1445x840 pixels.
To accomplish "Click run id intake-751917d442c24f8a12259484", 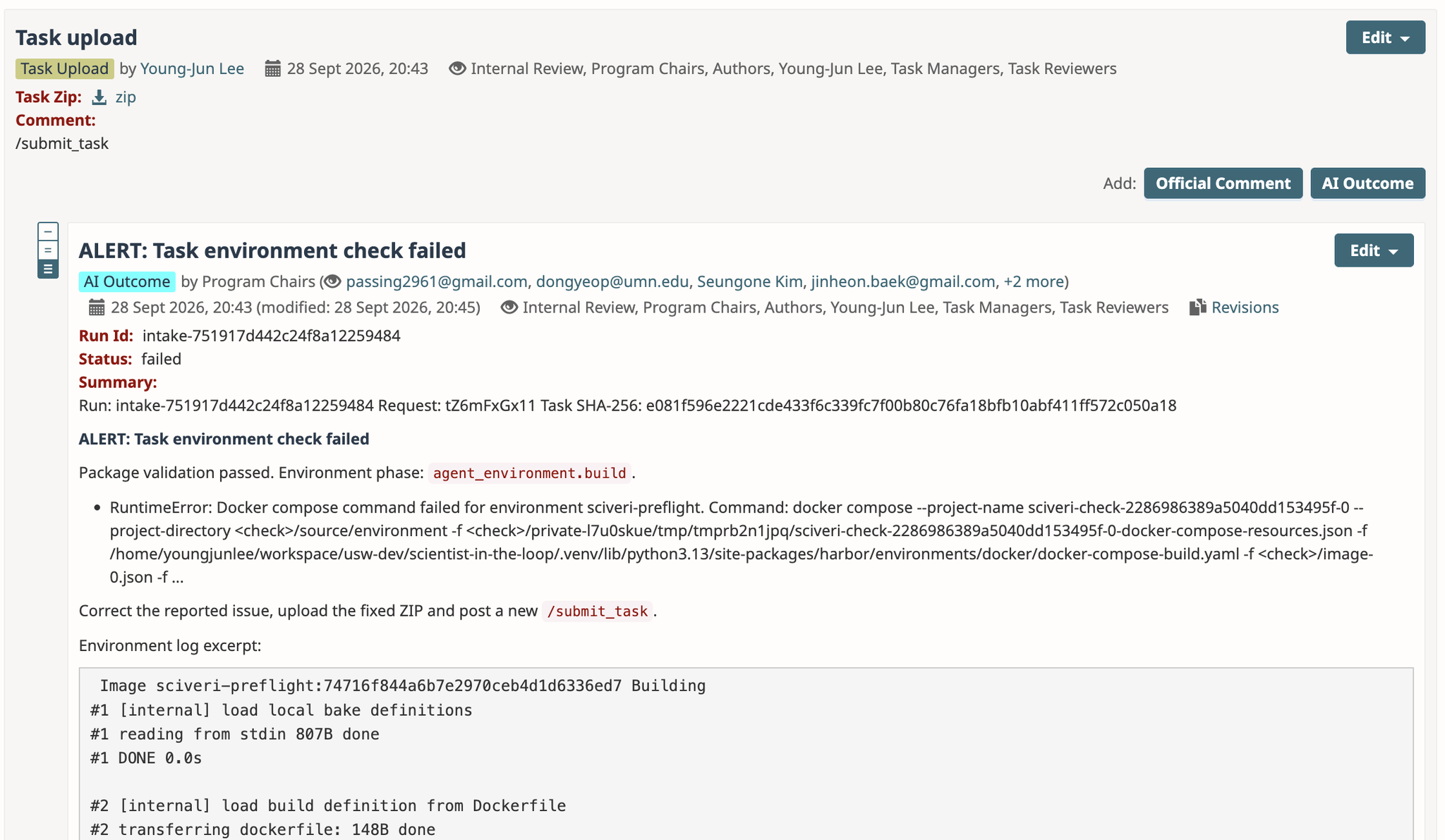I will pos(272,336).
